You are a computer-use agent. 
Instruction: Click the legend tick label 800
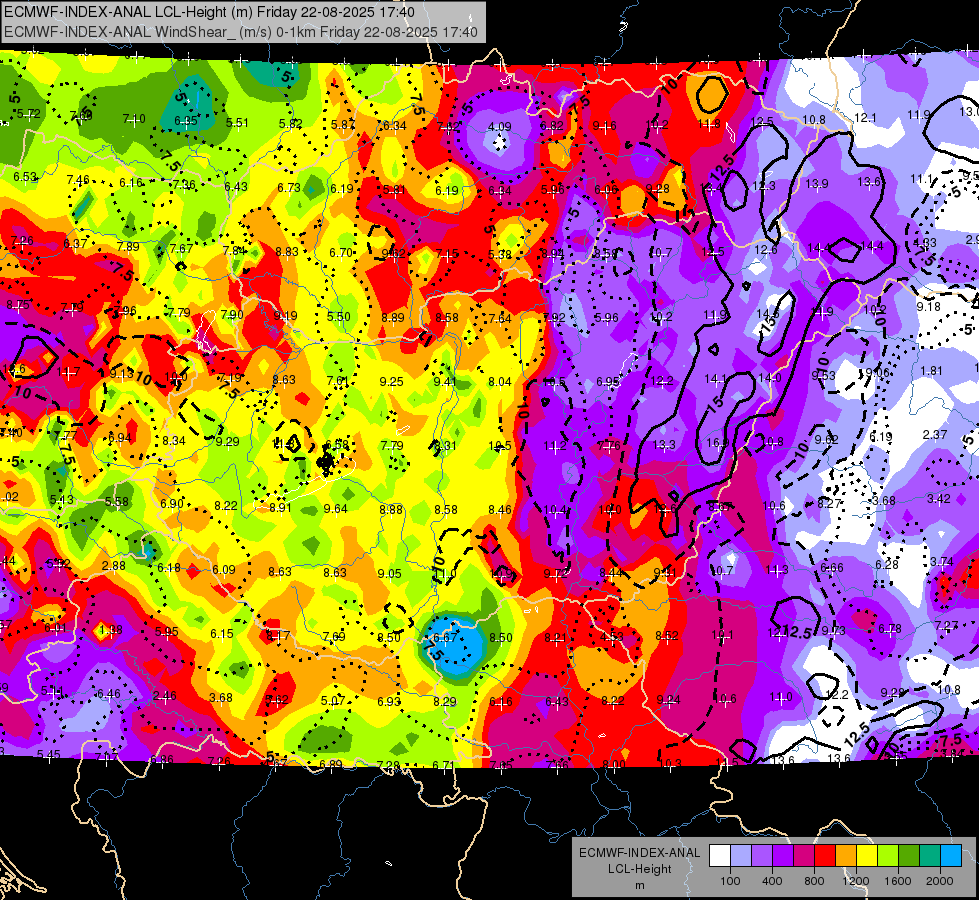tap(814, 881)
